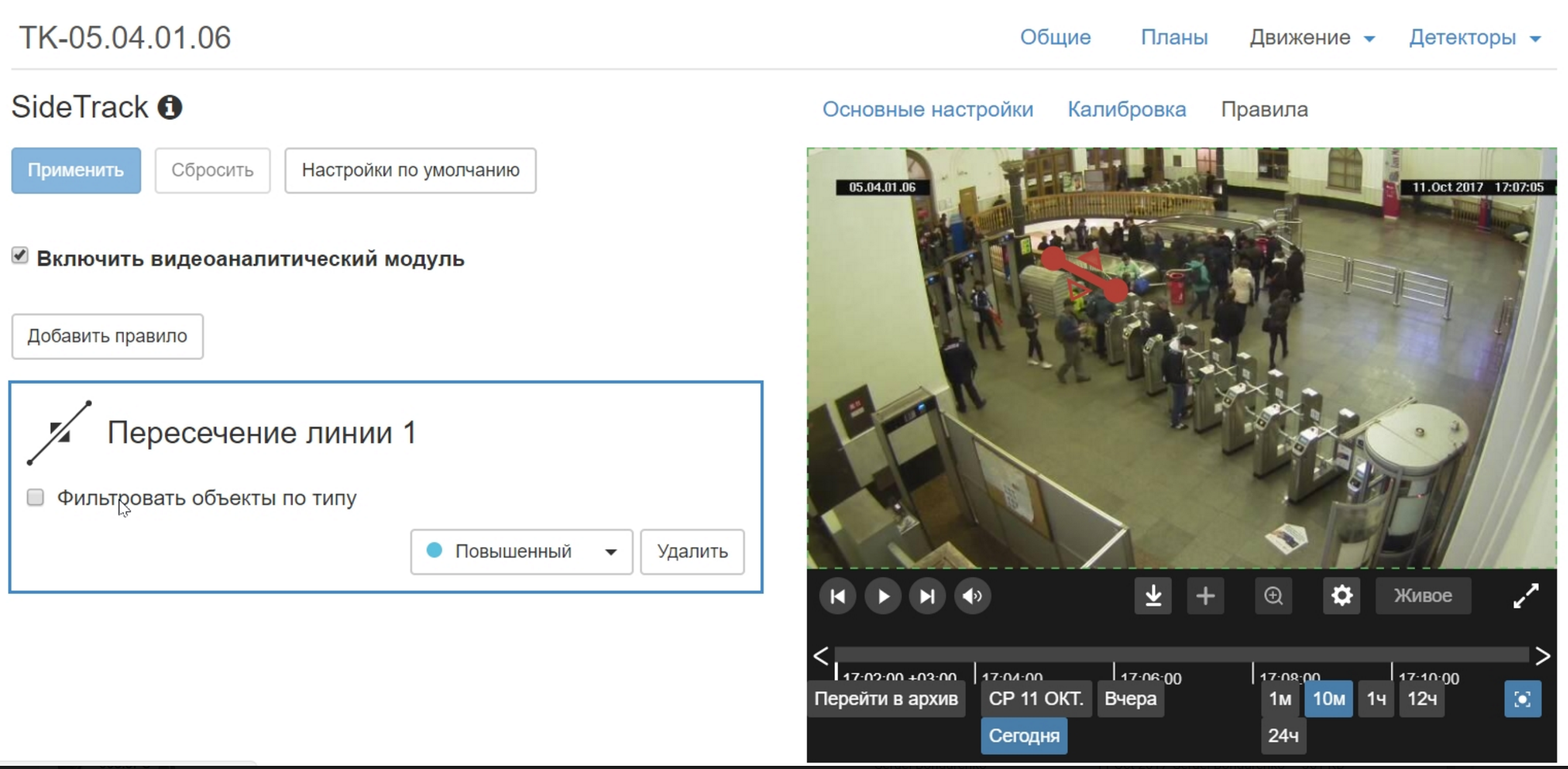Play the camera video
The width and height of the screenshot is (1568, 769).
(x=883, y=596)
